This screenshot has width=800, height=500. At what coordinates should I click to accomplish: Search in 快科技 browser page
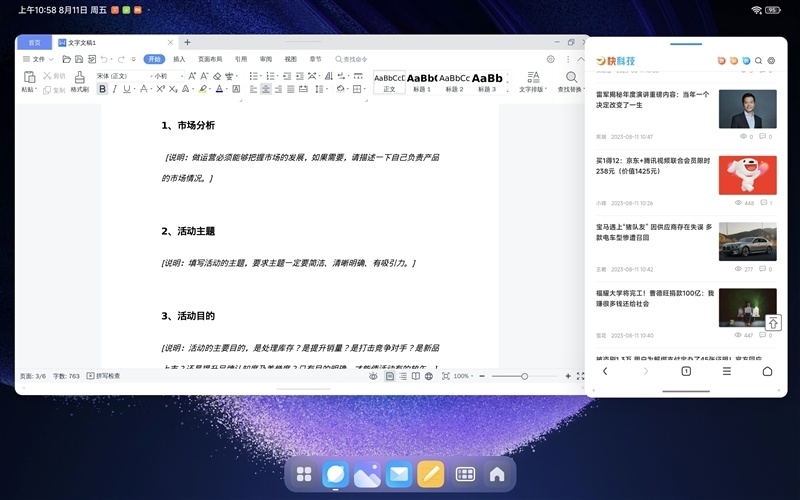coord(759,61)
